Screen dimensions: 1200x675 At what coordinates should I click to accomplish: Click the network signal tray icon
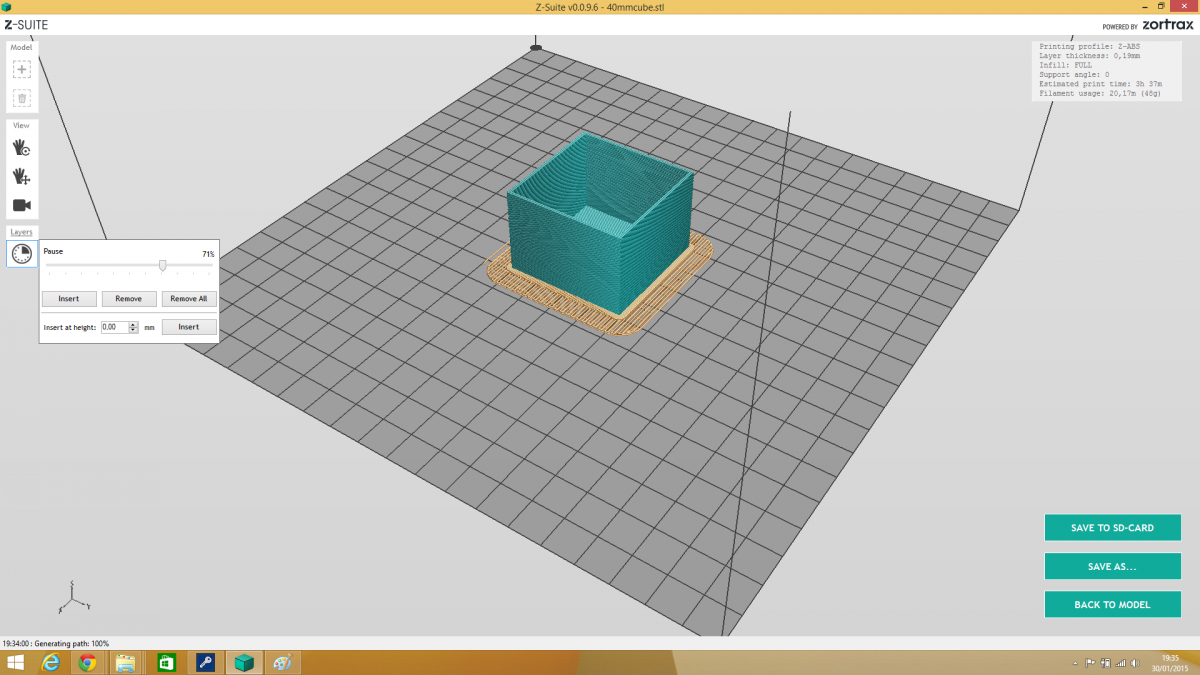1120,663
